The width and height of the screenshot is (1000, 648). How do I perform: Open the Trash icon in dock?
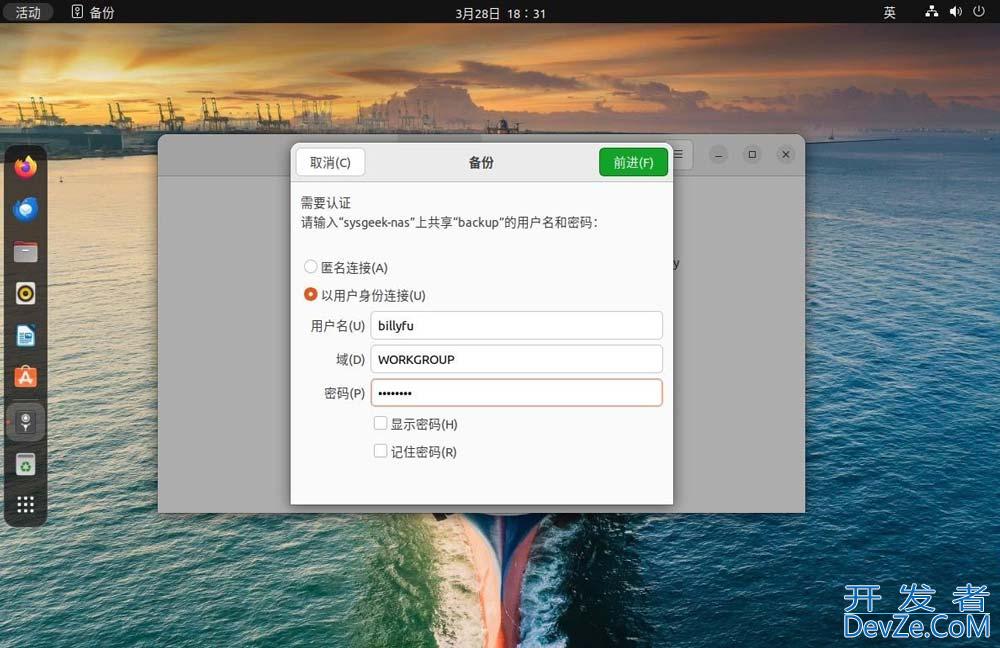point(26,464)
